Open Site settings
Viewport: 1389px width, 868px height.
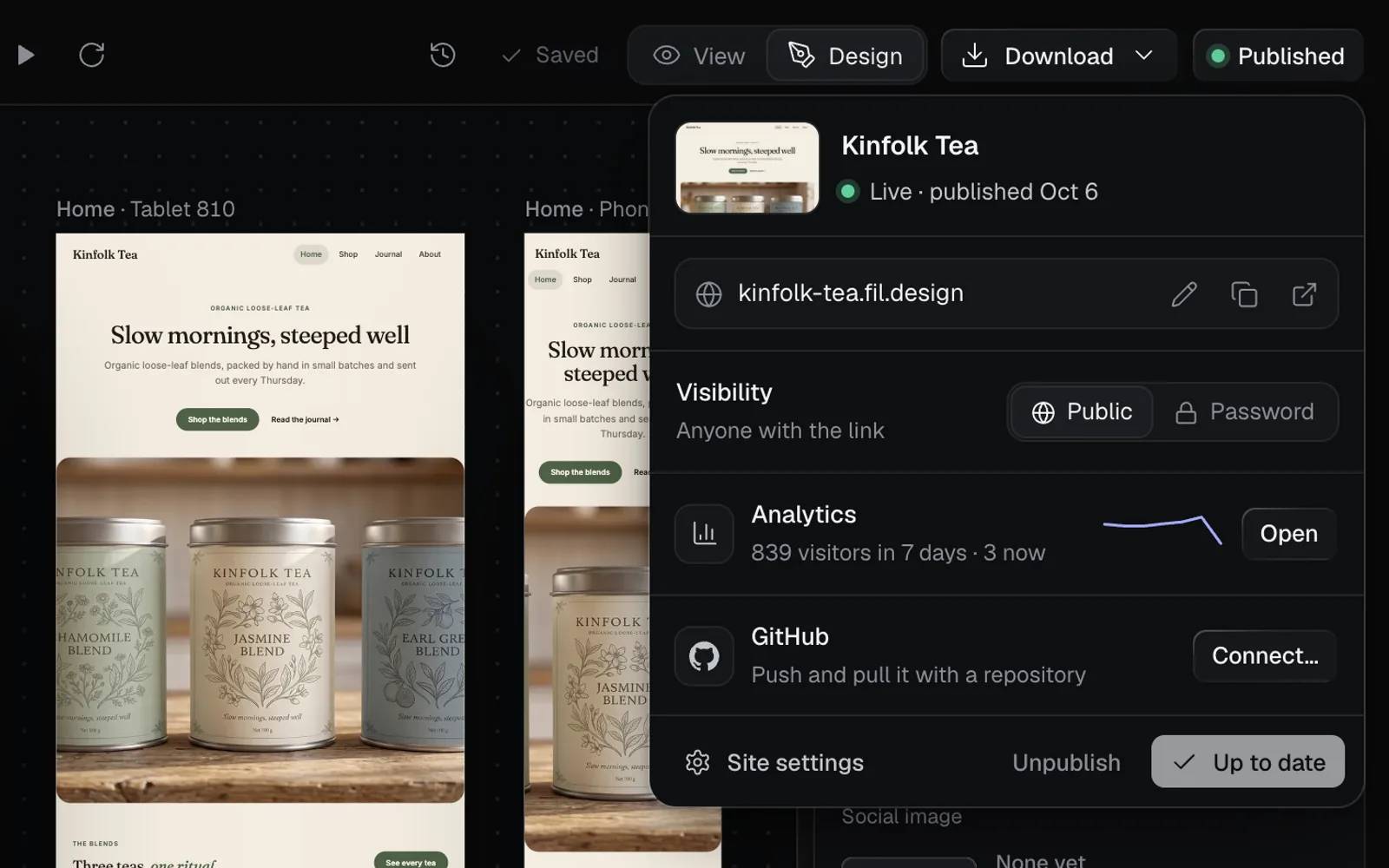[774, 762]
